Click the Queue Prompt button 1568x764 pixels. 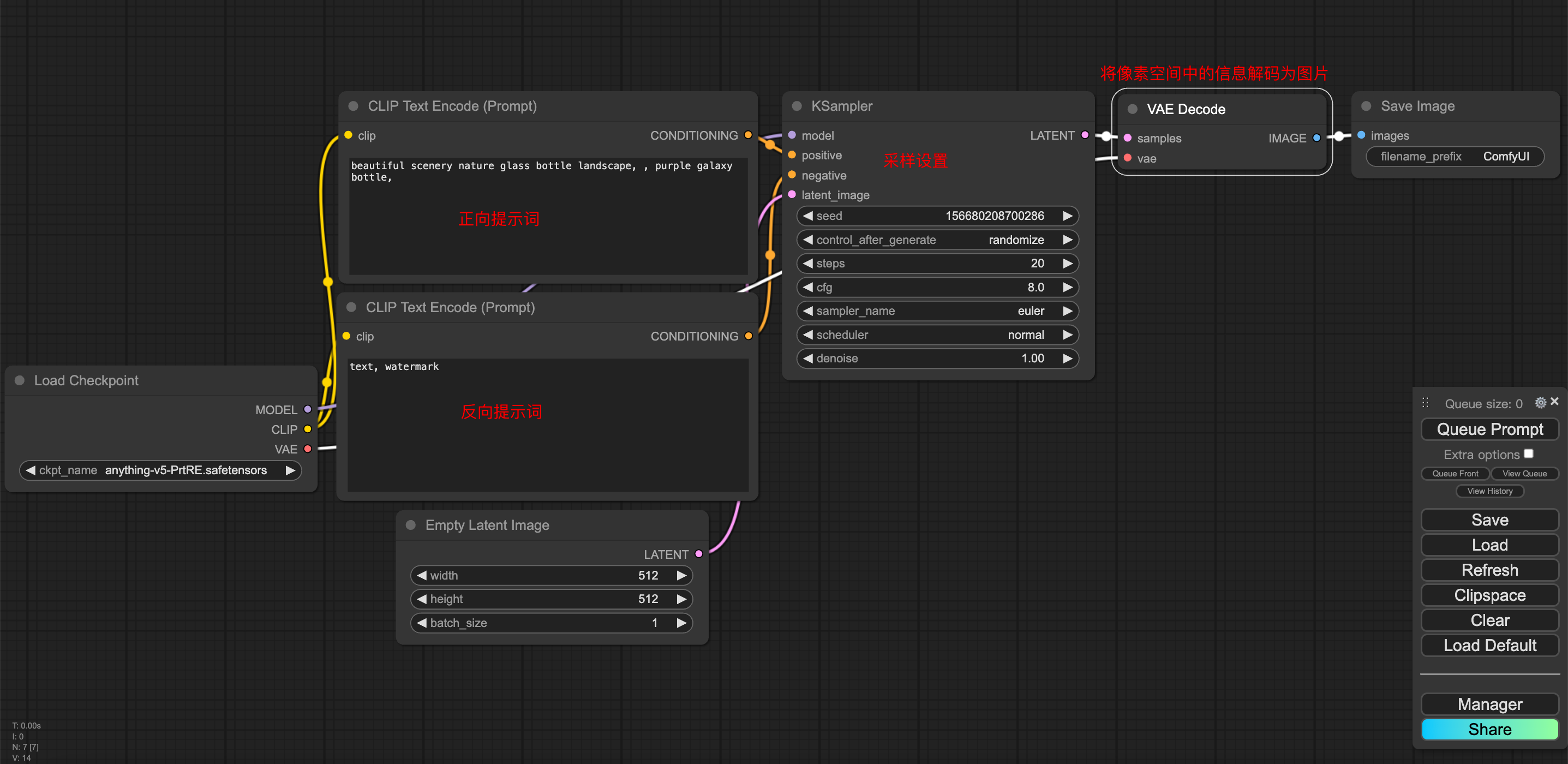pos(1489,429)
